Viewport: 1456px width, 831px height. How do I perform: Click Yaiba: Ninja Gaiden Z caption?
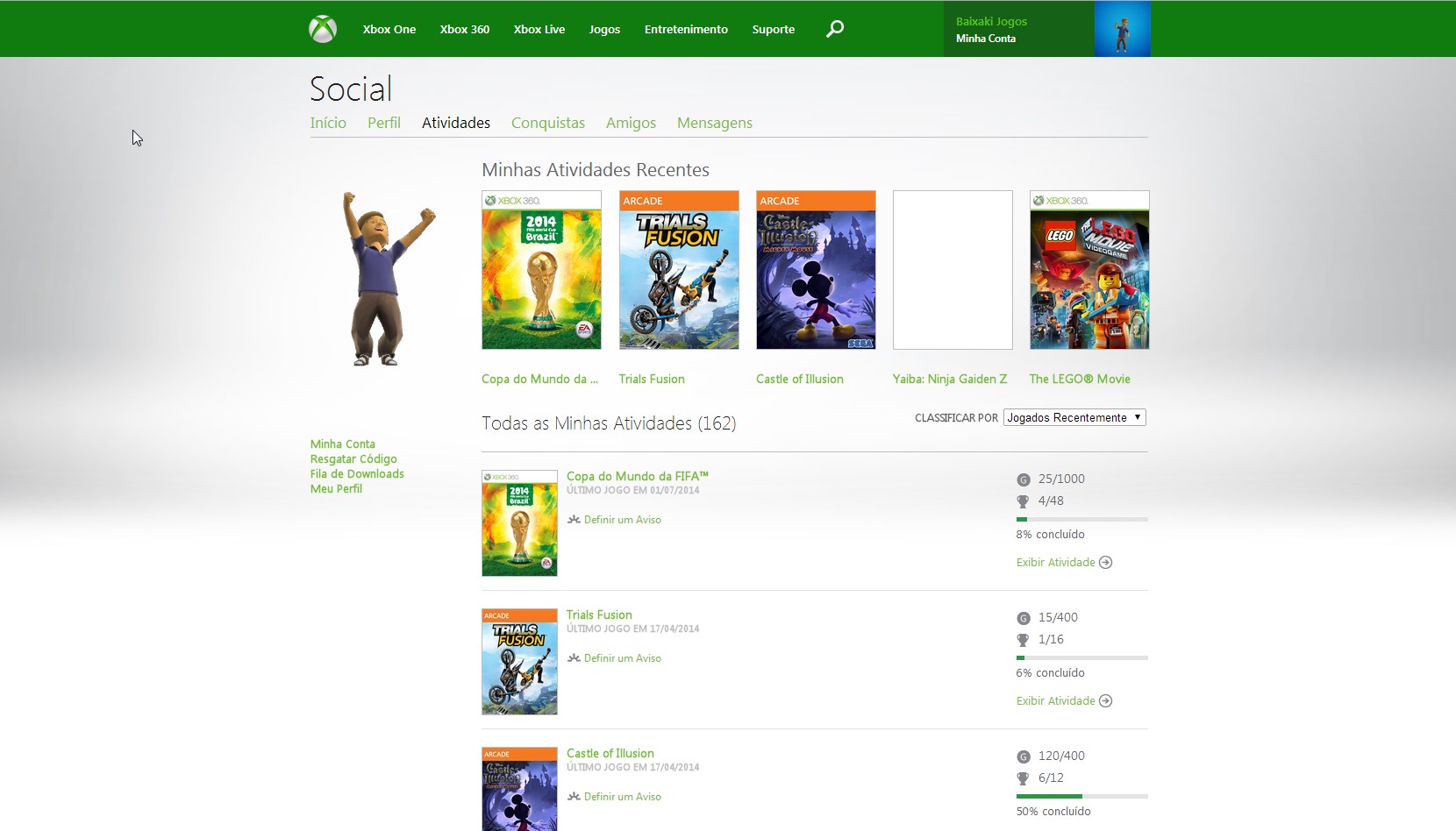tap(950, 379)
